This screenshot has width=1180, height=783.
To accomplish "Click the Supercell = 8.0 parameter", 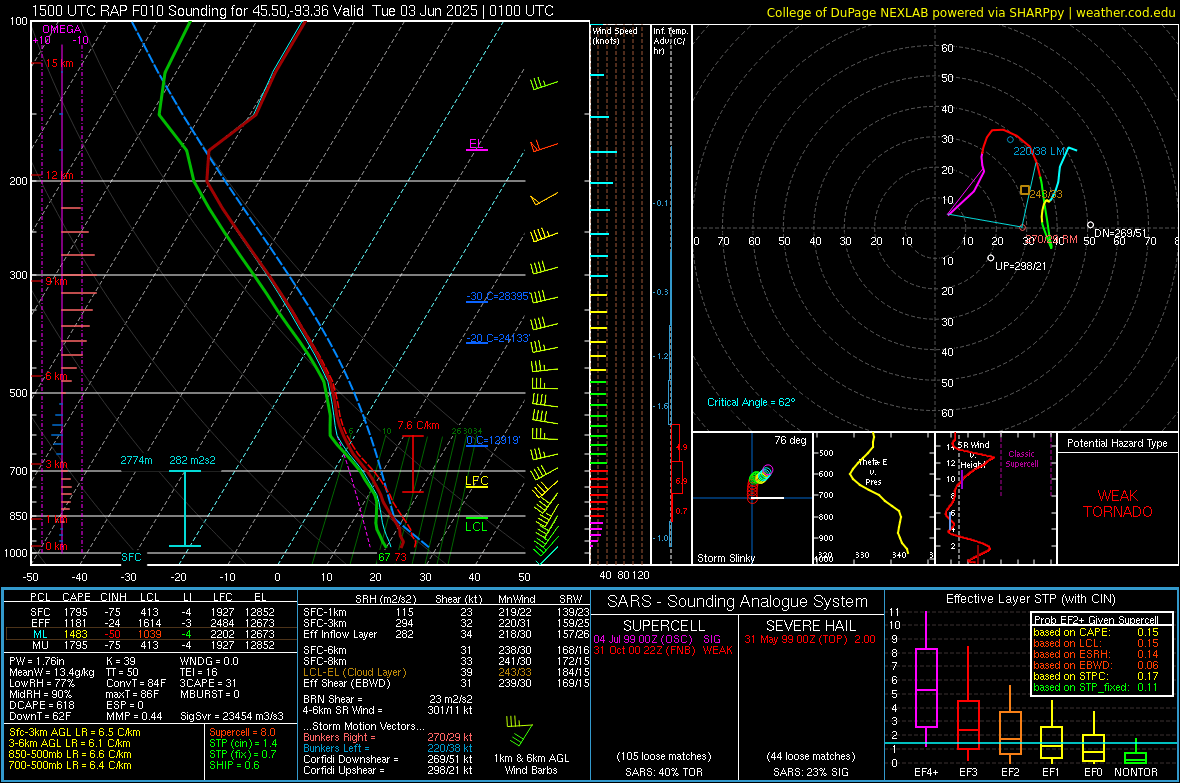I will point(242,732).
